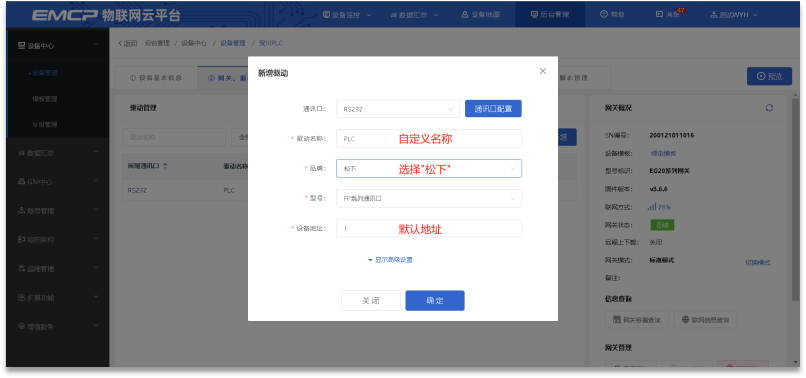The width and height of the screenshot is (806, 378).
Task: Switch to the 脚本管理 tab
Action: coord(573,78)
